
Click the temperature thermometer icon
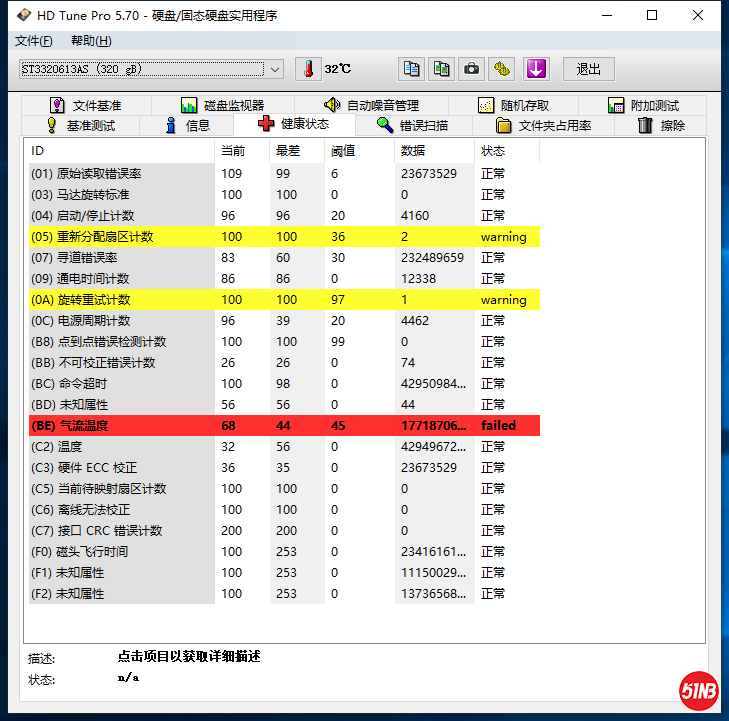click(308, 69)
